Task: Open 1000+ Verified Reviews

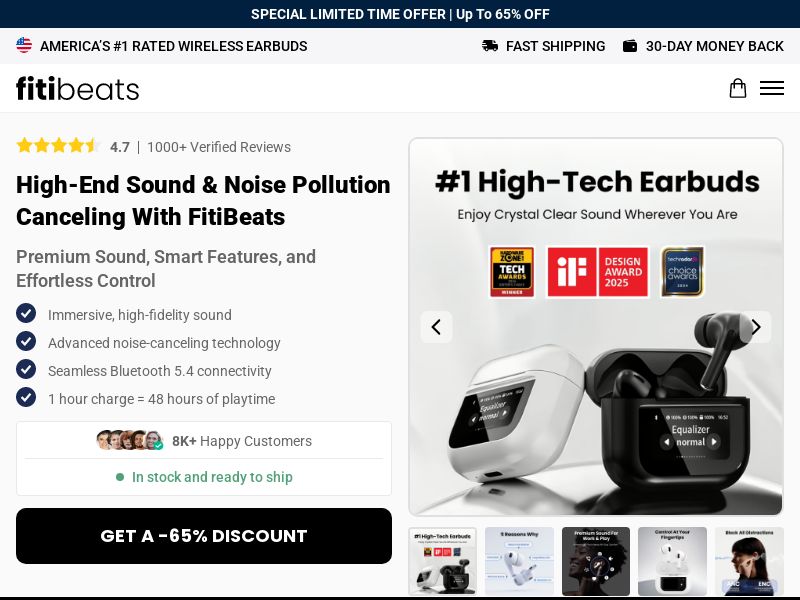Action: 218,147
